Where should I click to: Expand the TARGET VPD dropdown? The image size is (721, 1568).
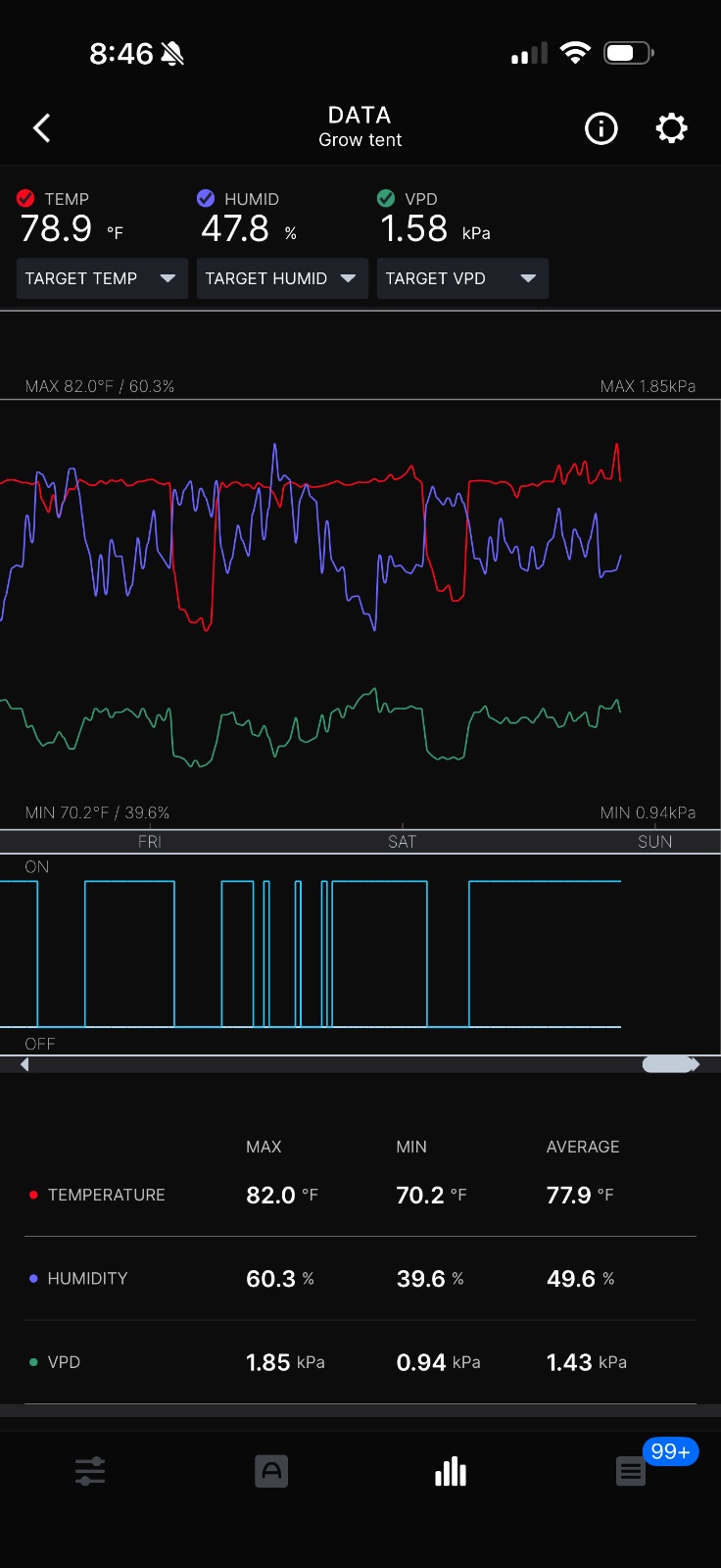coord(462,278)
